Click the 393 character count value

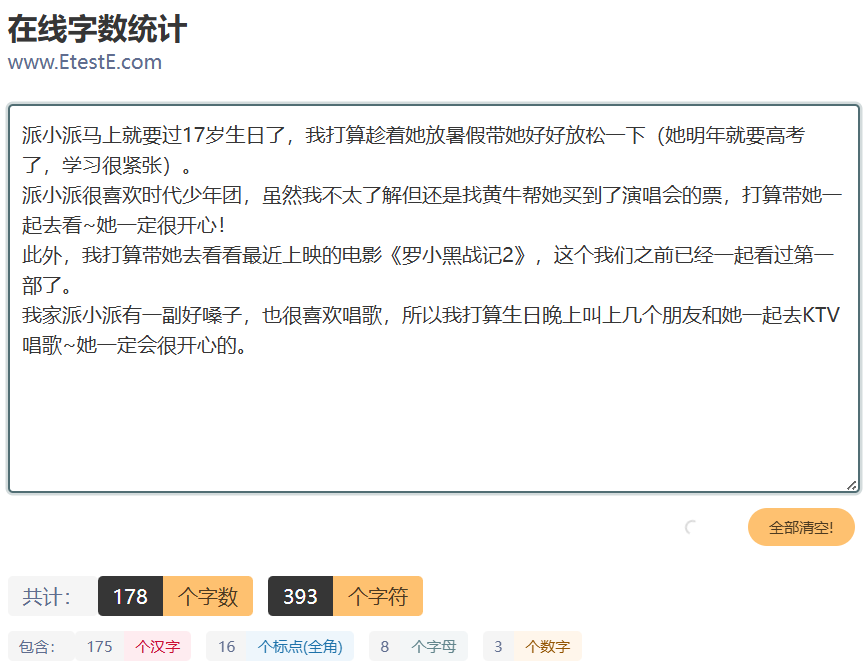click(300, 596)
